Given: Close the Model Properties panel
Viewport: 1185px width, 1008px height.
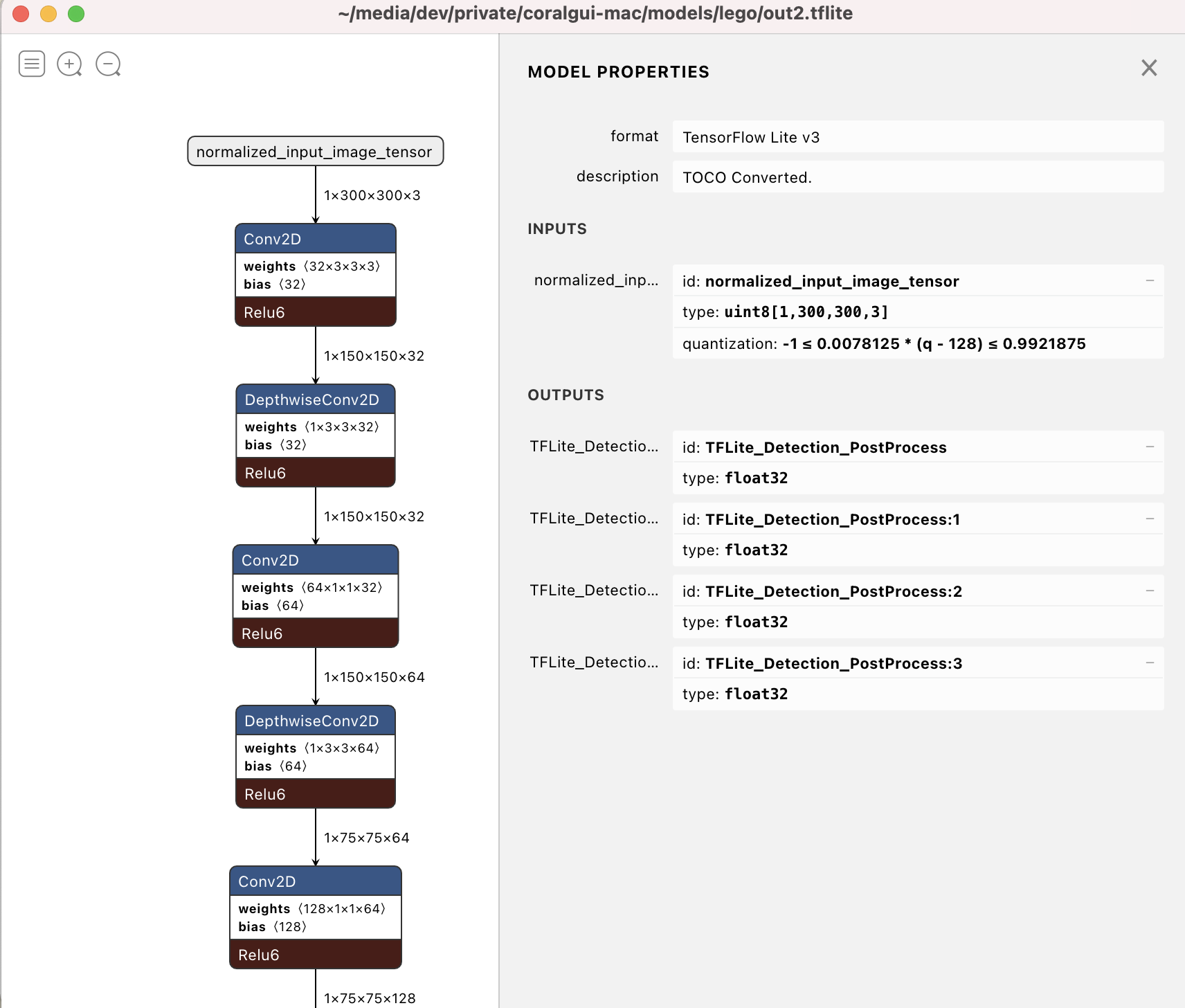Looking at the screenshot, I should tap(1149, 68).
